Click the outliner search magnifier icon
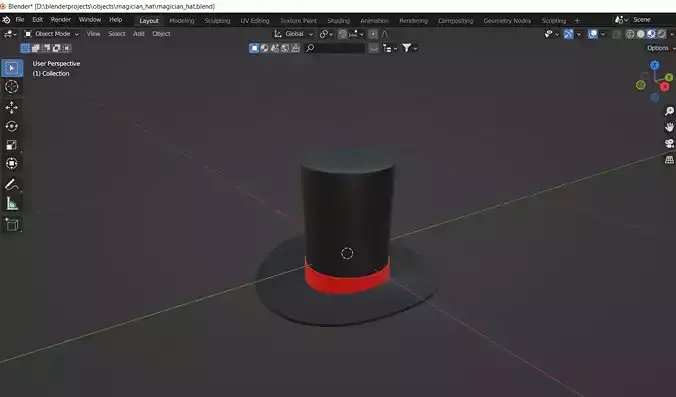 (x=310, y=48)
